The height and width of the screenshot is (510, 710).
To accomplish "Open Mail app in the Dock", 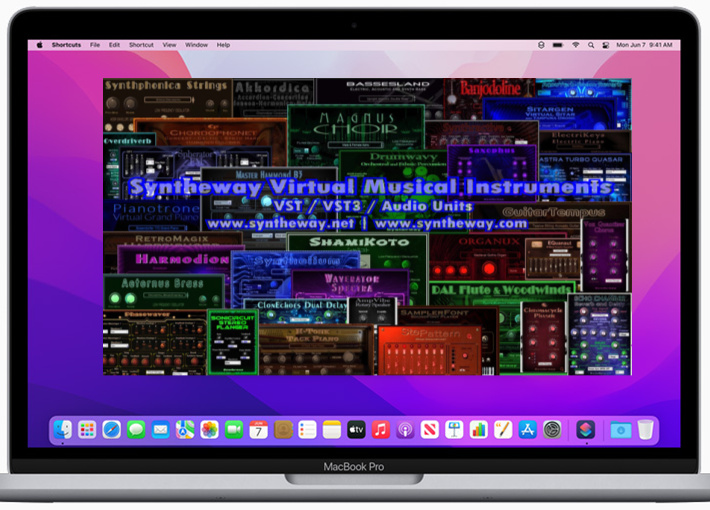I will click(160, 429).
